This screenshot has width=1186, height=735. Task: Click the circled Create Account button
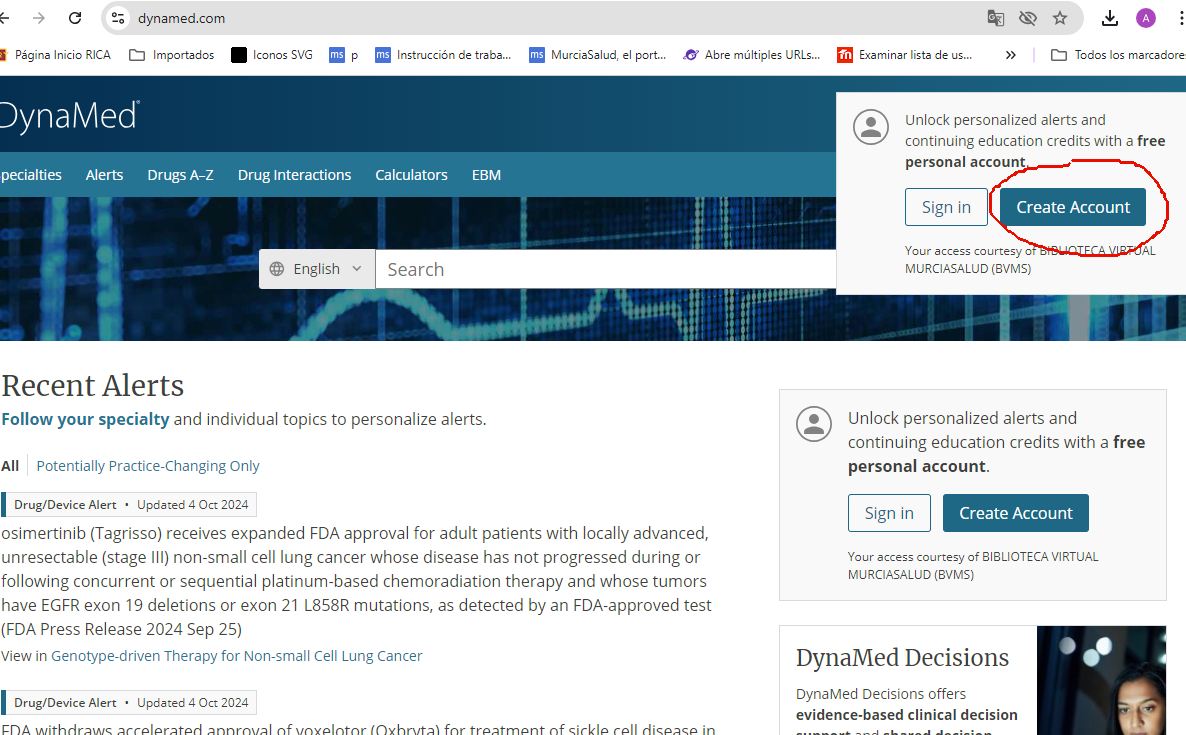click(x=1073, y=207)
